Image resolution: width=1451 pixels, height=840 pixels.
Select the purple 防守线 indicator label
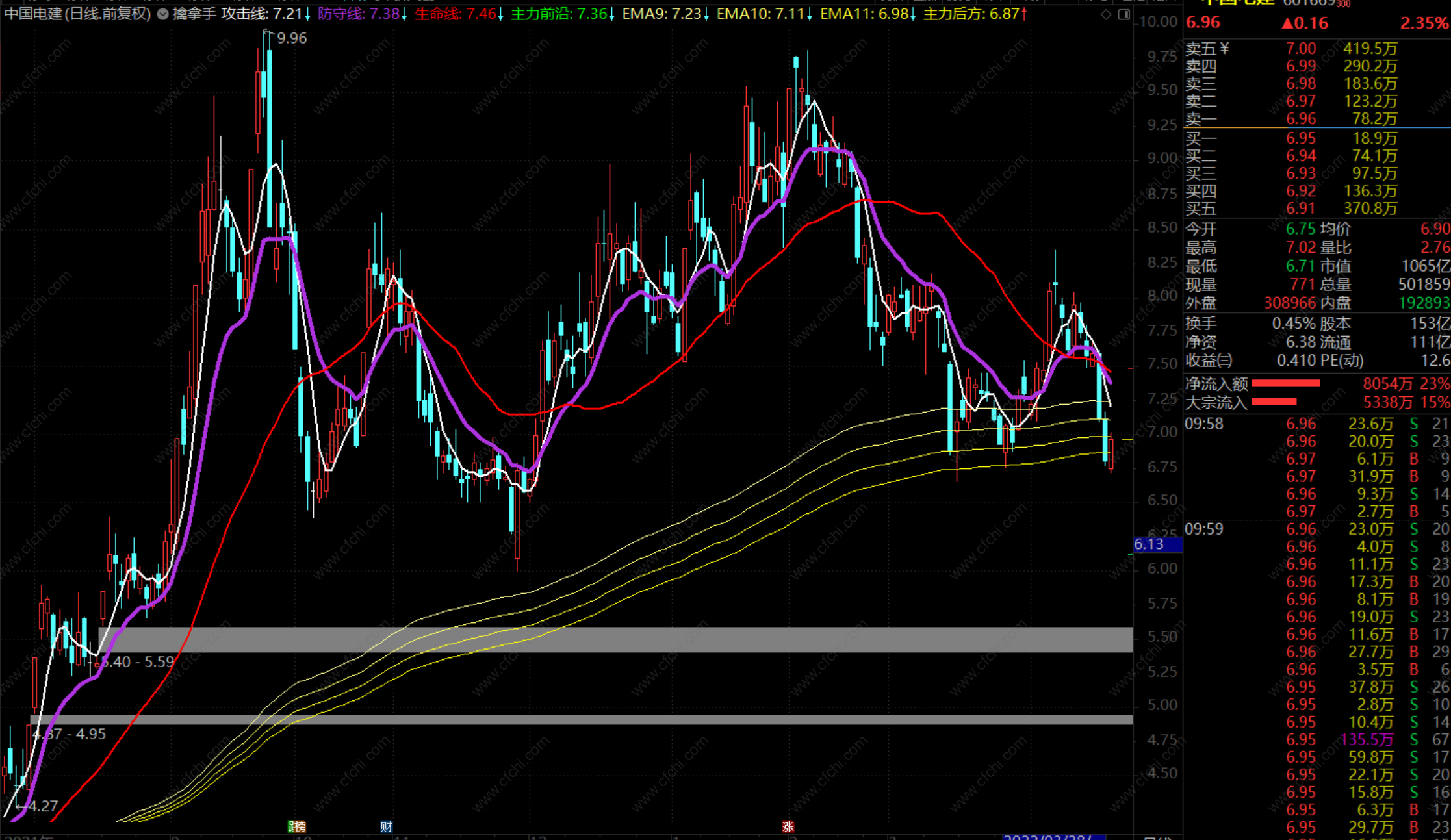[359, 14]
